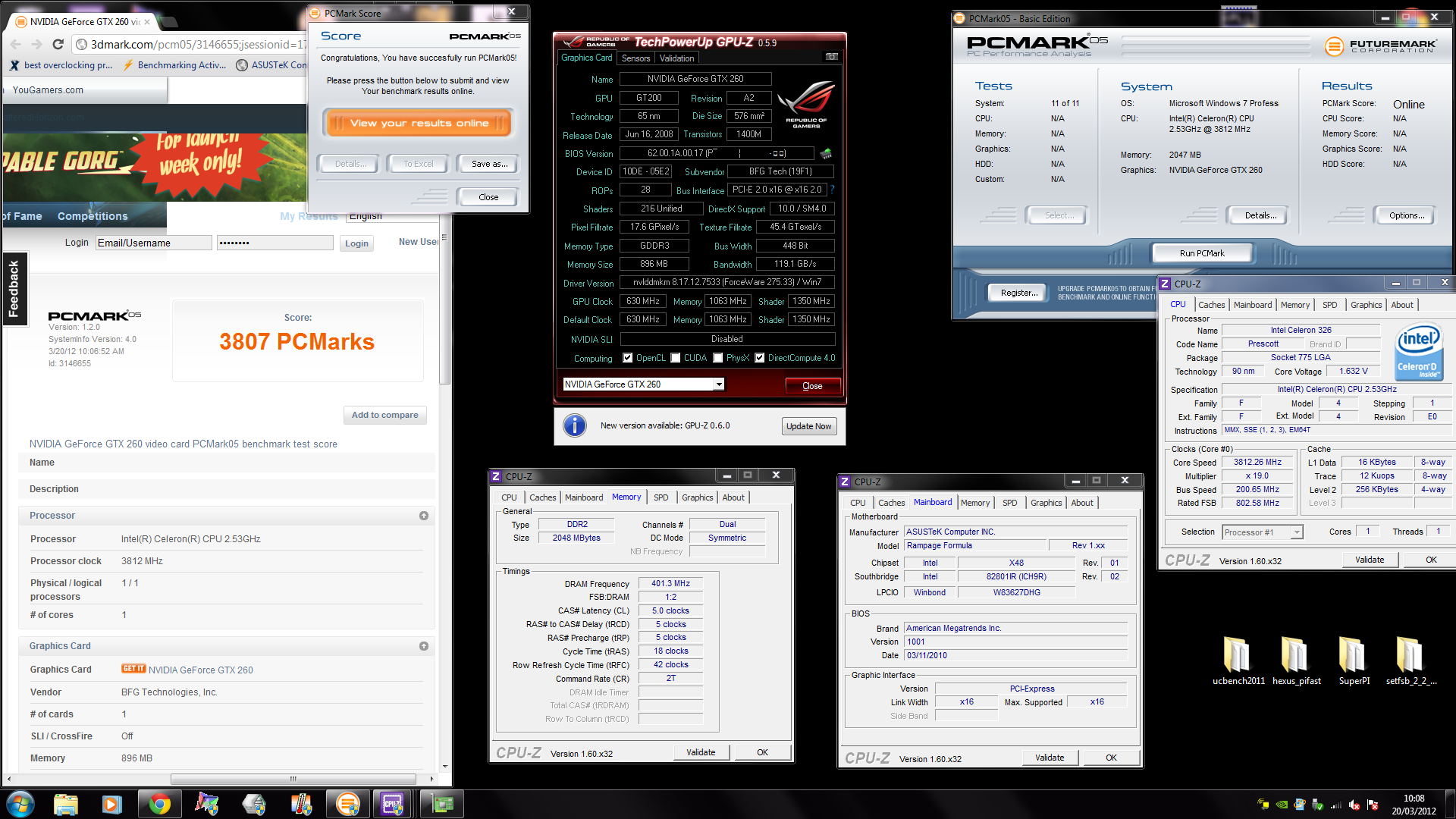Switch to GPU-Z green card taskbar icon

point(442,804)
